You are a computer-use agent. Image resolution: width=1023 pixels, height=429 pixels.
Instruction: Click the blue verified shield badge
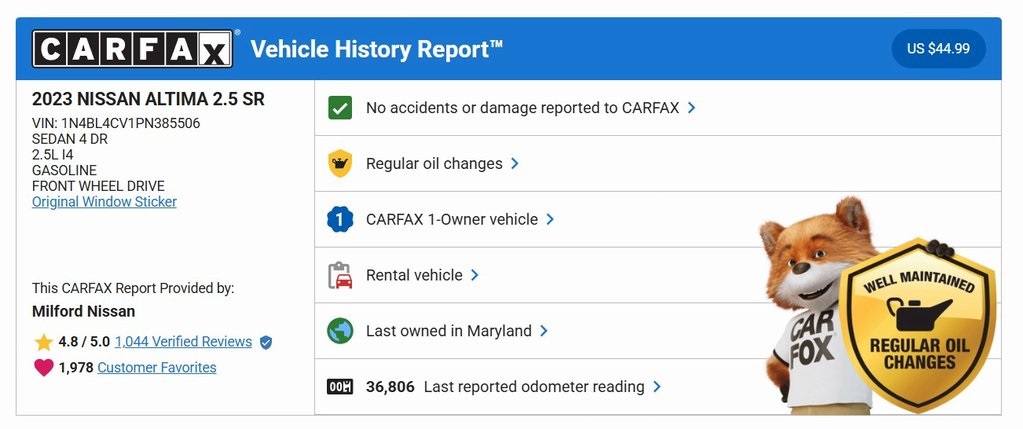tap(265, 342)
